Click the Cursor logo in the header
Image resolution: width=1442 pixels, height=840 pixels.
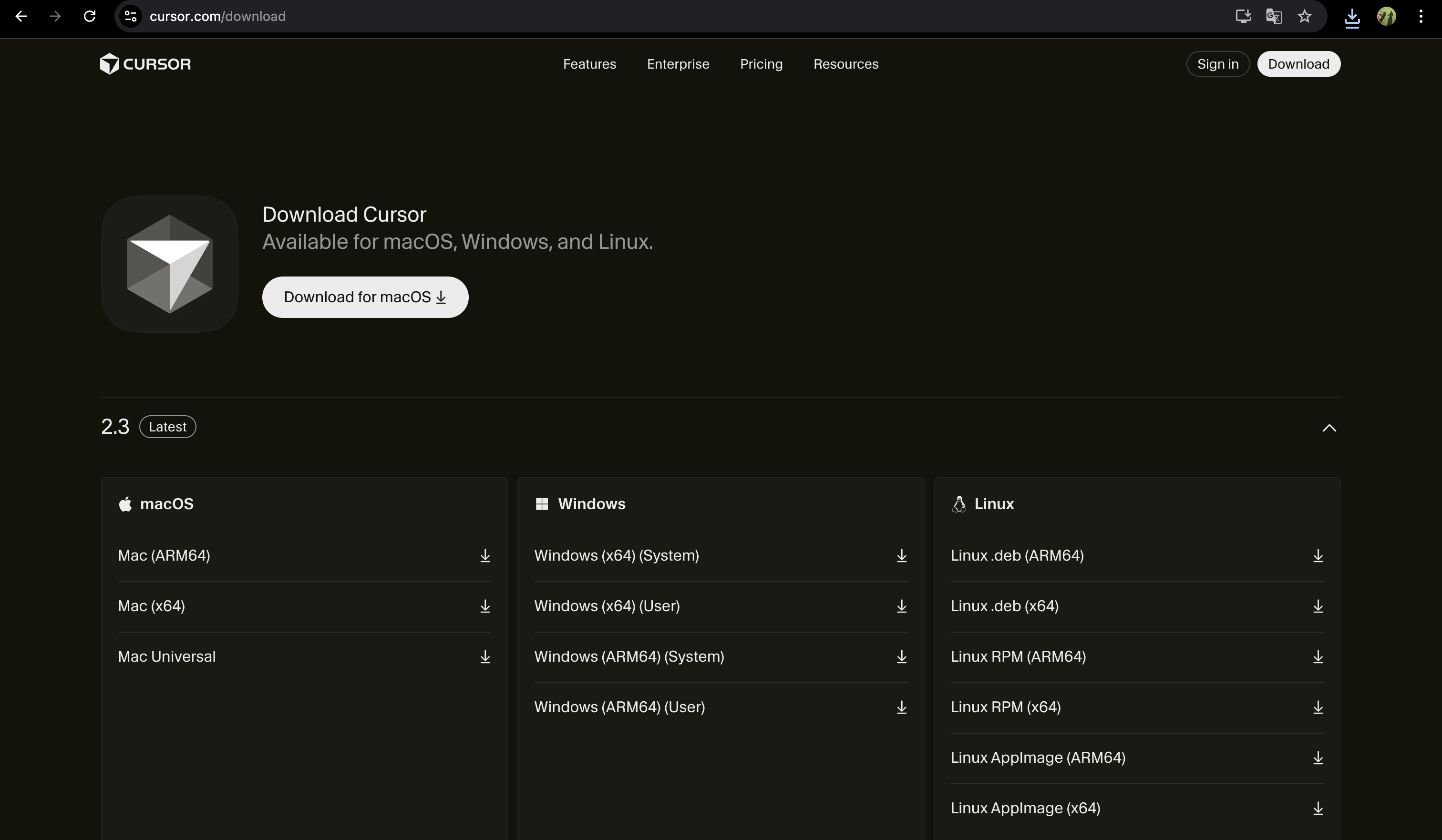[145, 64]
